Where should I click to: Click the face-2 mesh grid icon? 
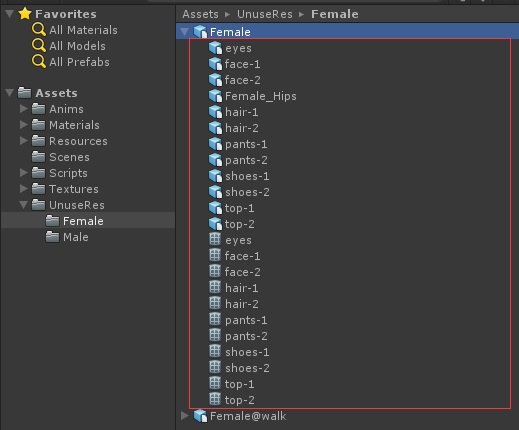215,271
